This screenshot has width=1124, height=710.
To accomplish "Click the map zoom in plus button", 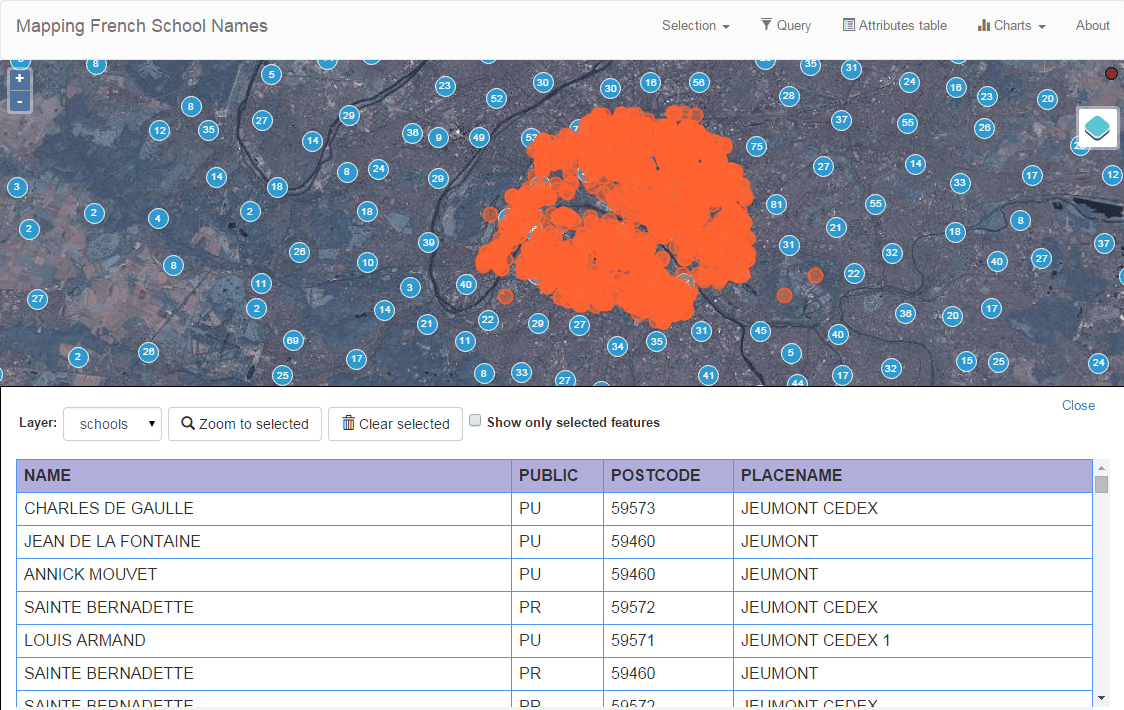I will click(20, 78).
